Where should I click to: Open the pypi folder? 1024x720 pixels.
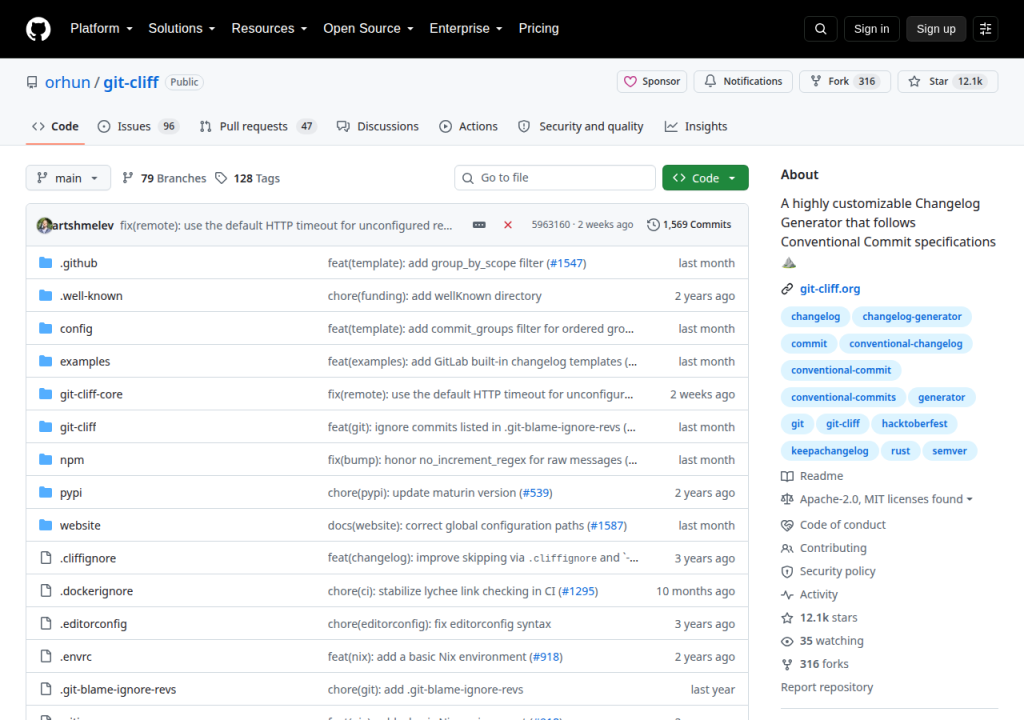[71, 493]
